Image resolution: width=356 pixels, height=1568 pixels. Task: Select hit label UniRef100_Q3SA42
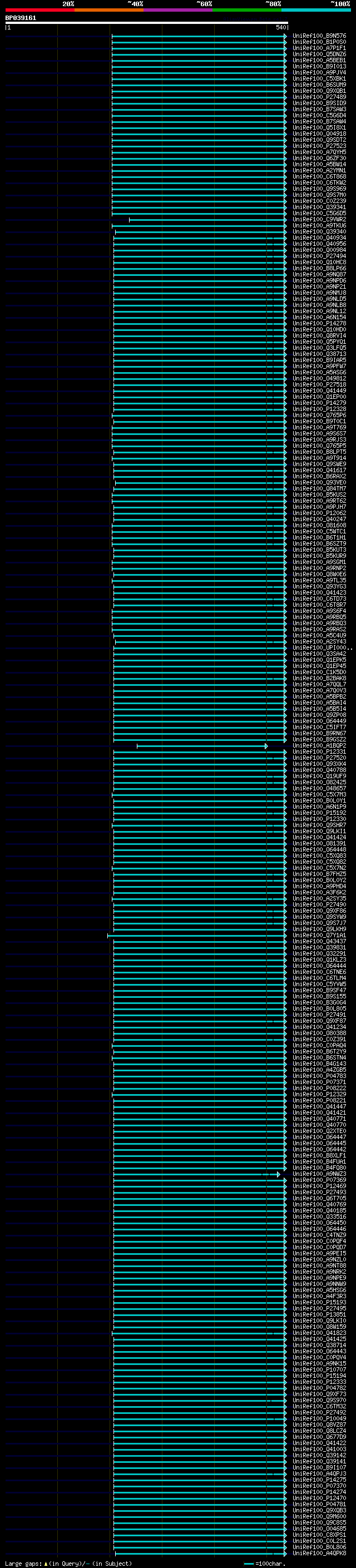point(319,654)
